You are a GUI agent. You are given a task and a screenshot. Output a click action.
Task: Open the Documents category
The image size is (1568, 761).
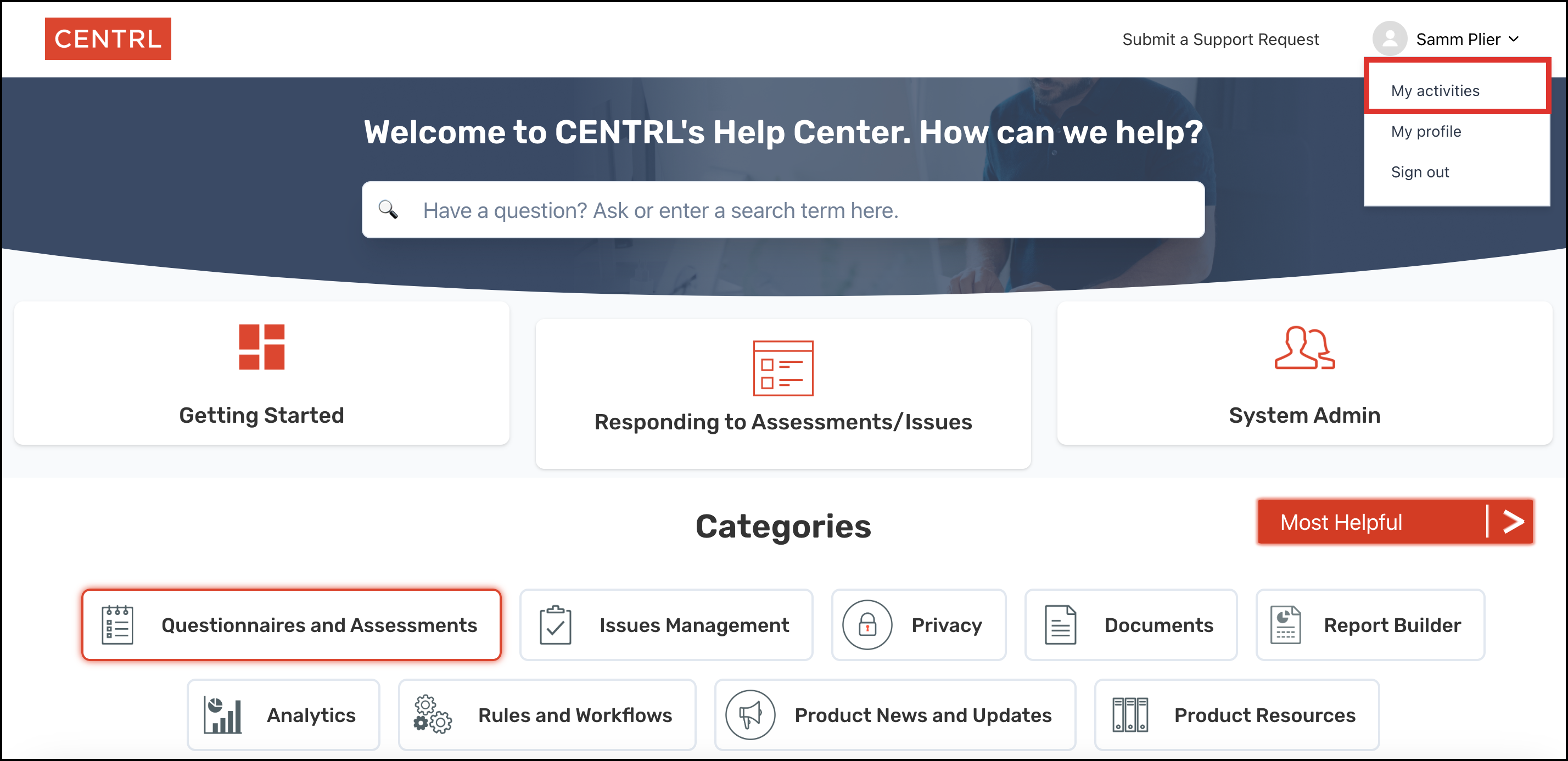[1132, 625]
